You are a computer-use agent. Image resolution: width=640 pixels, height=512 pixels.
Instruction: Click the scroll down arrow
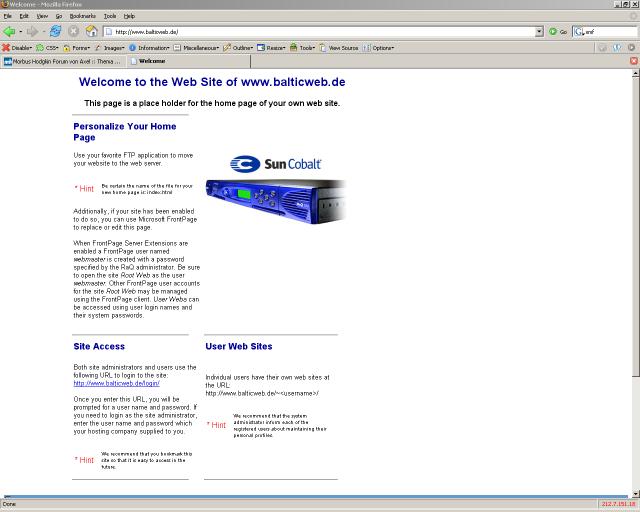[636, 493]
